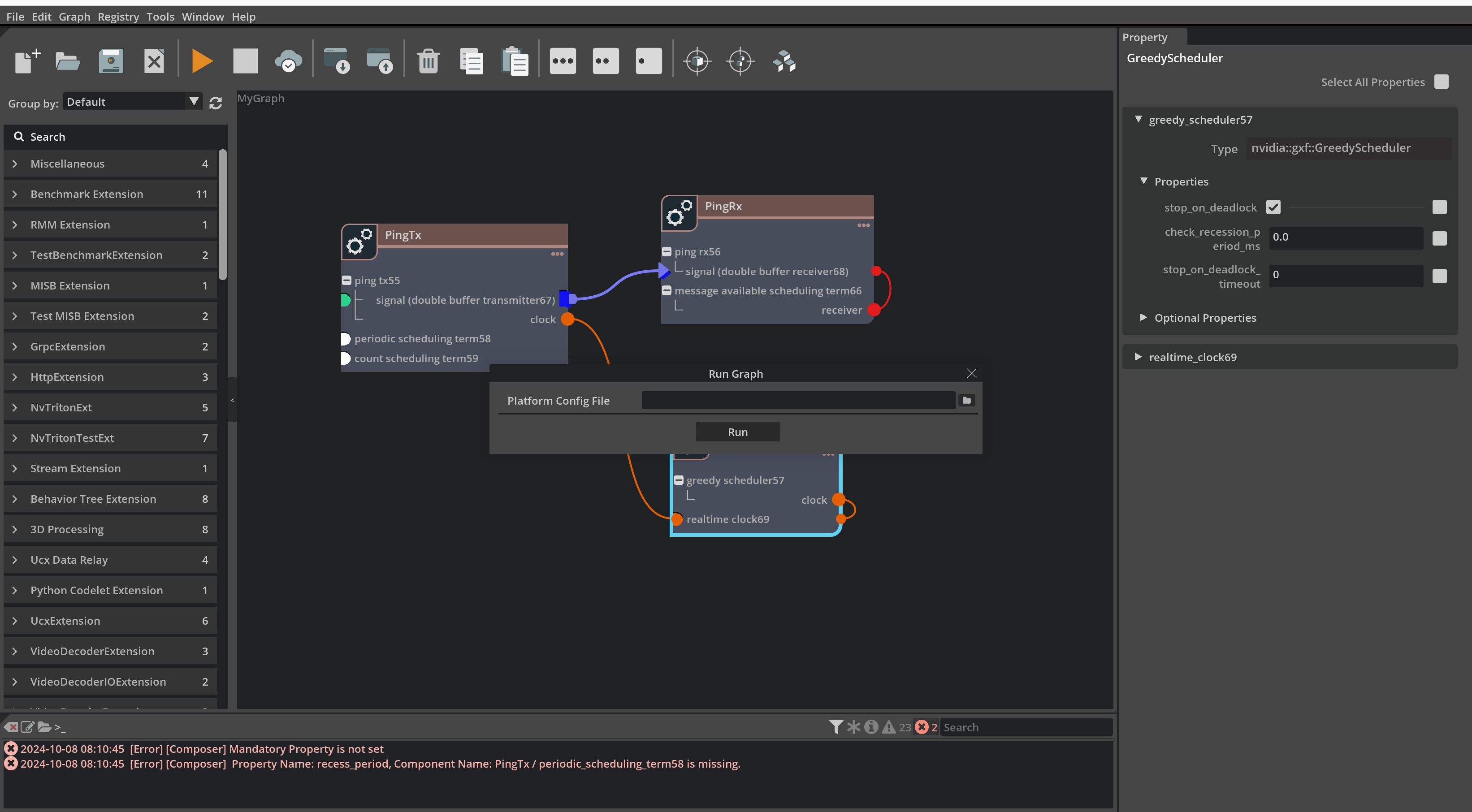
Task: Click the Save graph disk icon
Action: pos(111,61)
